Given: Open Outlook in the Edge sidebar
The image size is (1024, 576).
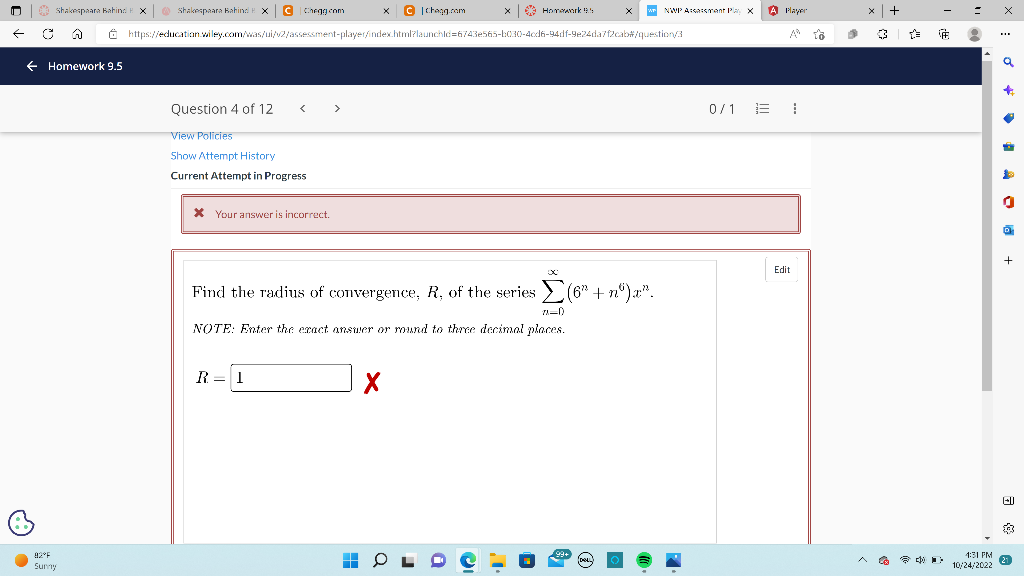Looking at the screenshot, I should click(1009, 231).
